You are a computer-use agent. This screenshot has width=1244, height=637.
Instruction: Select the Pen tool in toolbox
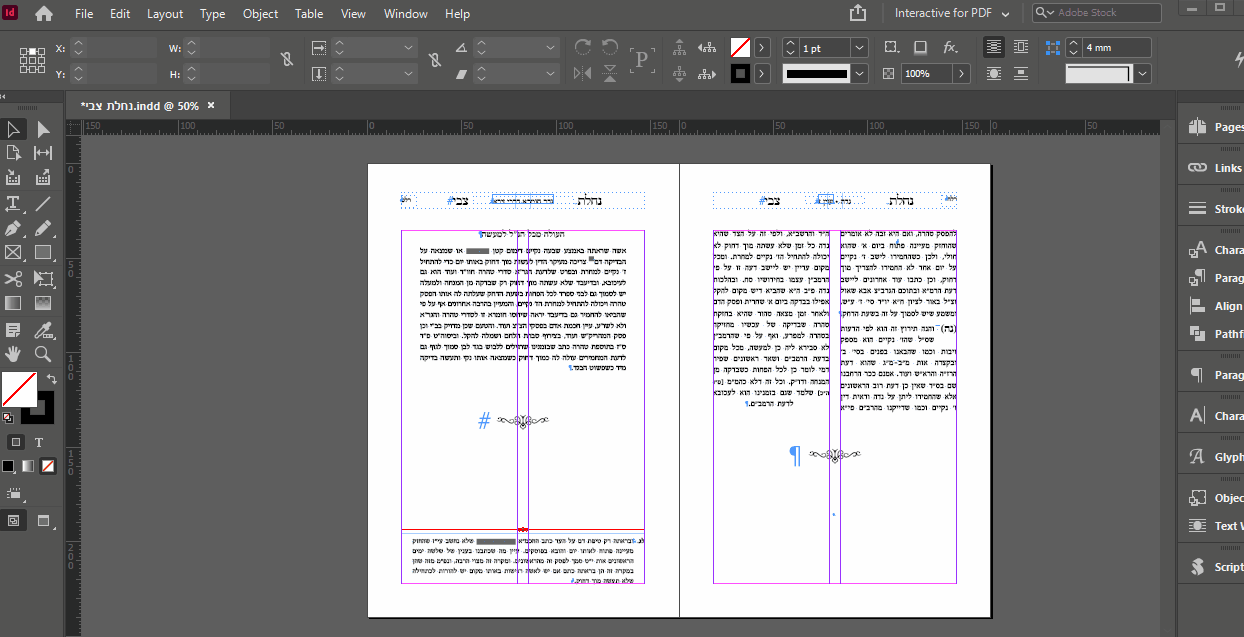(13, 228)
